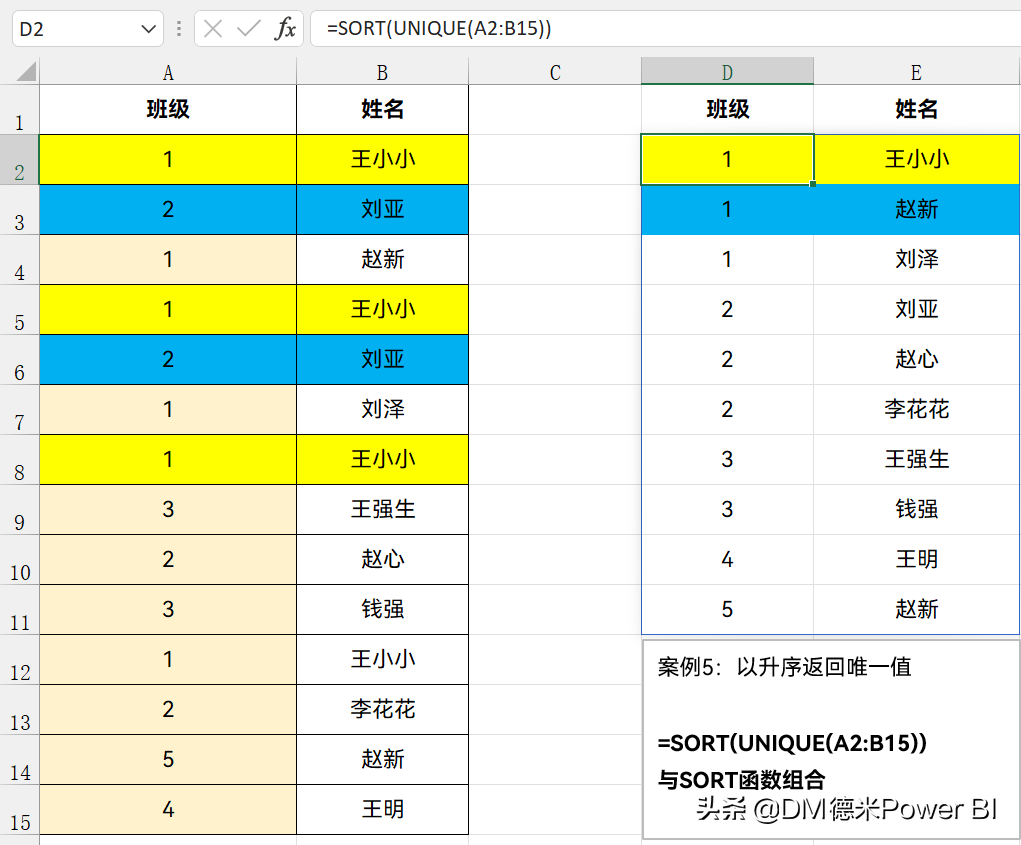Click blue cell B3 刘亚
The width and height of the screenshot is (1021, 845).
(382, 210)
